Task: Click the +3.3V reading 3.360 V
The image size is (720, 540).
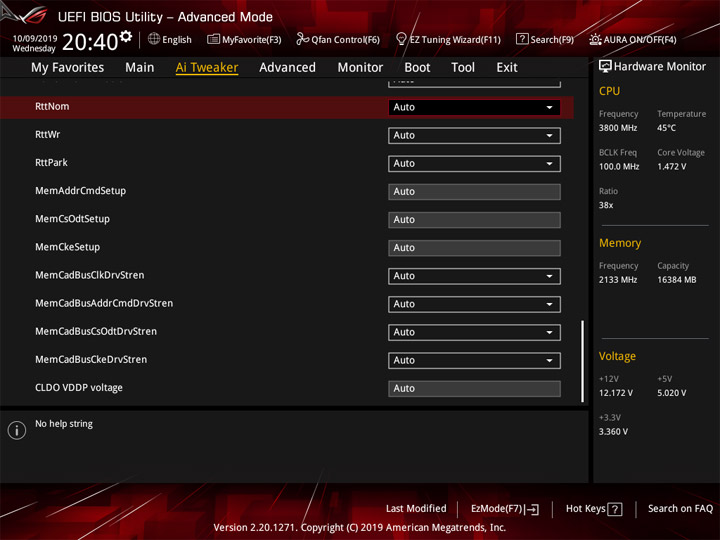Action: tap(613, 432)
